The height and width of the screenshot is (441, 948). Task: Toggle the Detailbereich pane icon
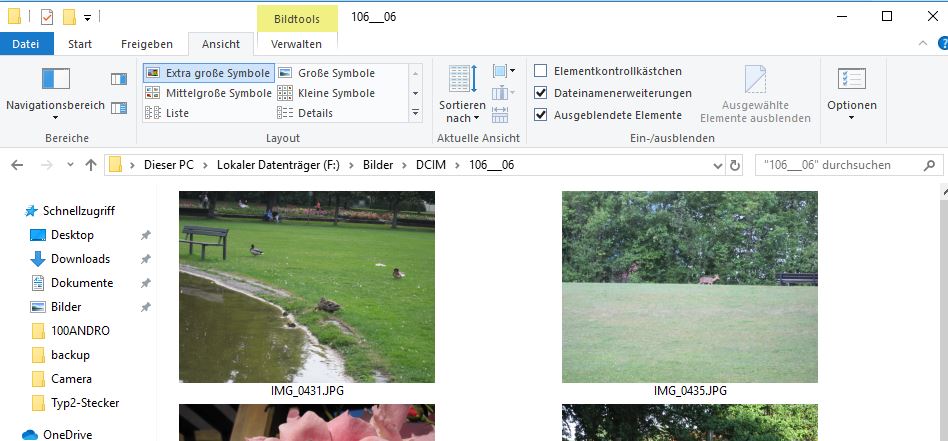(x=119, y=108)
